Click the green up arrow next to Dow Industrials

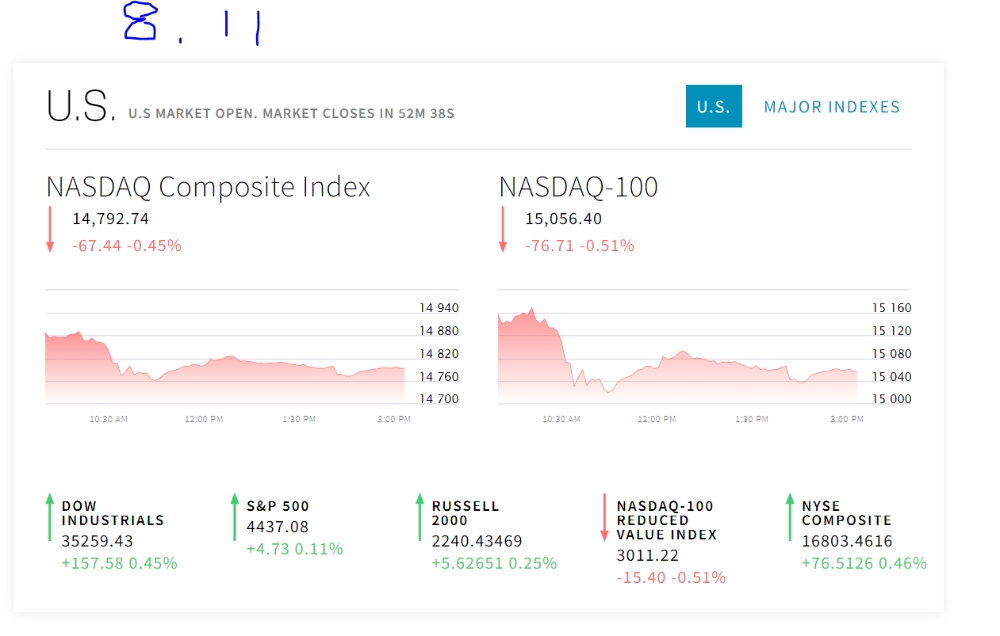pos(50,517)
